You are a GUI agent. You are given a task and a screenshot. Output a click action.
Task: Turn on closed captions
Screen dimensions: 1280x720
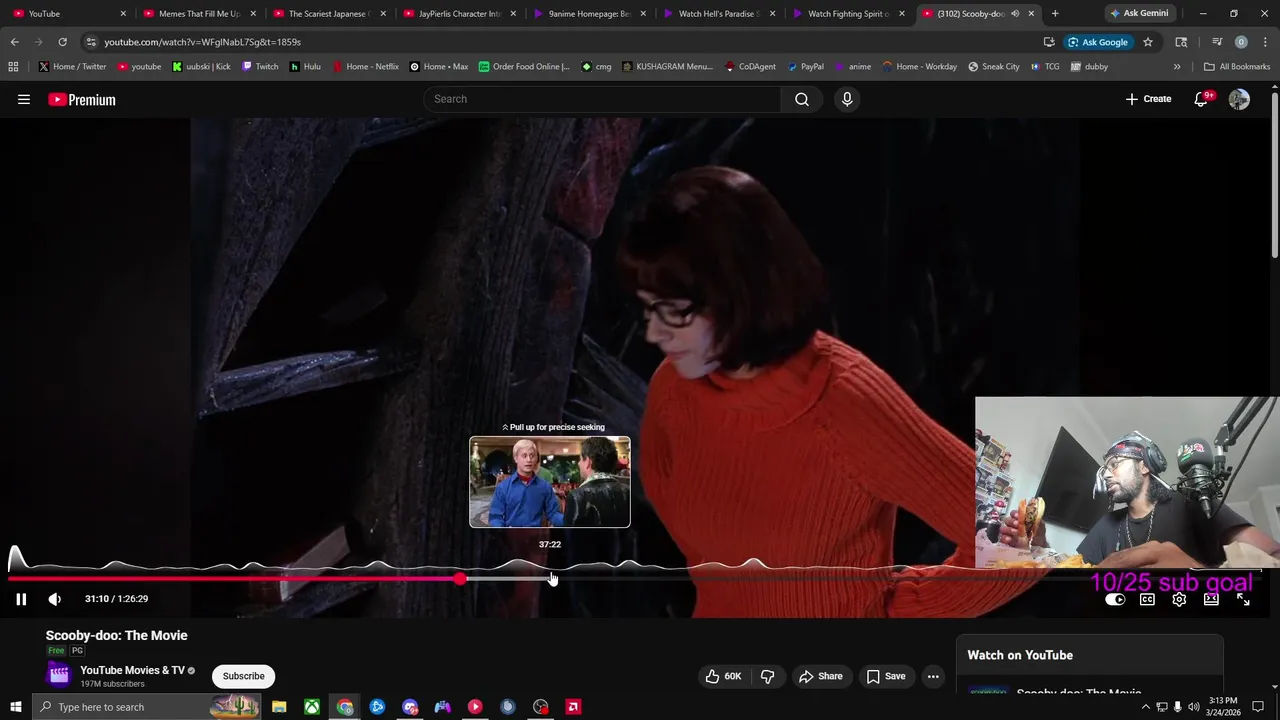(1147, 599)
